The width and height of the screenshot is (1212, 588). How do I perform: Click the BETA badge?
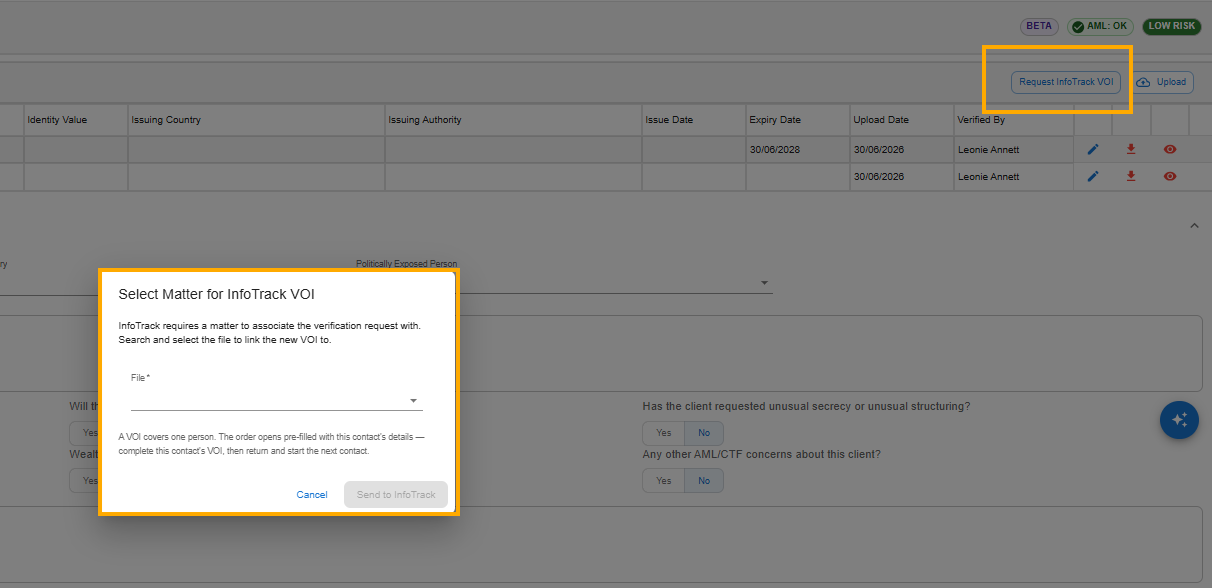click(x=1039, y=26)
